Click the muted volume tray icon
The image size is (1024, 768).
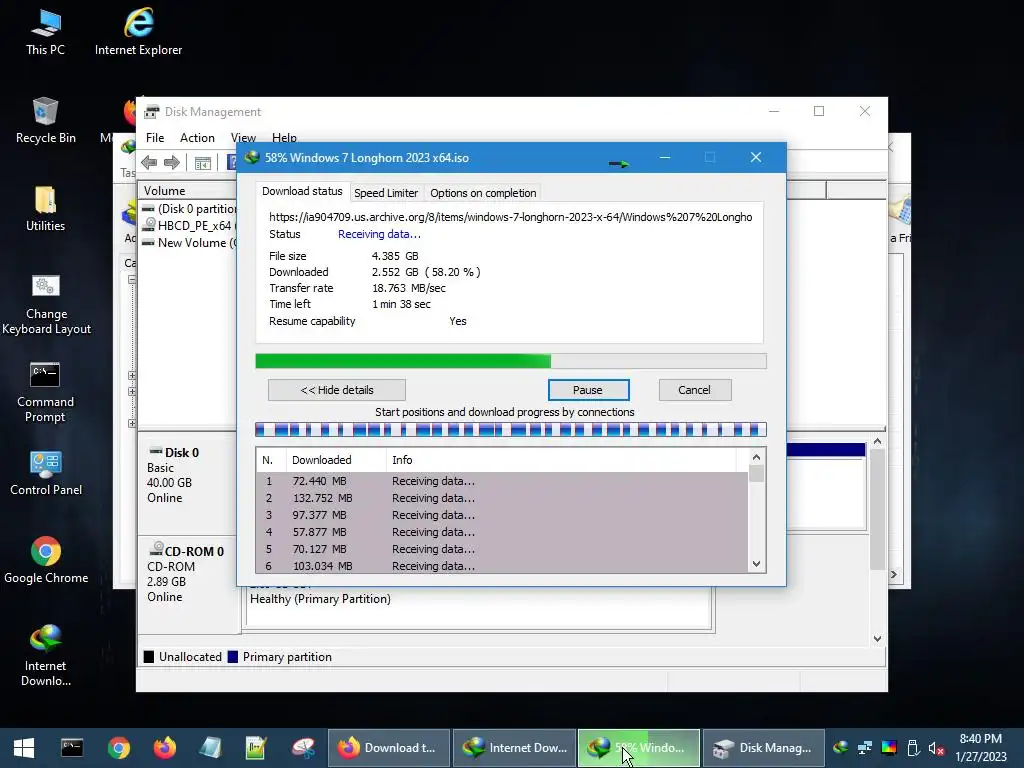click(x=936, y=748)
